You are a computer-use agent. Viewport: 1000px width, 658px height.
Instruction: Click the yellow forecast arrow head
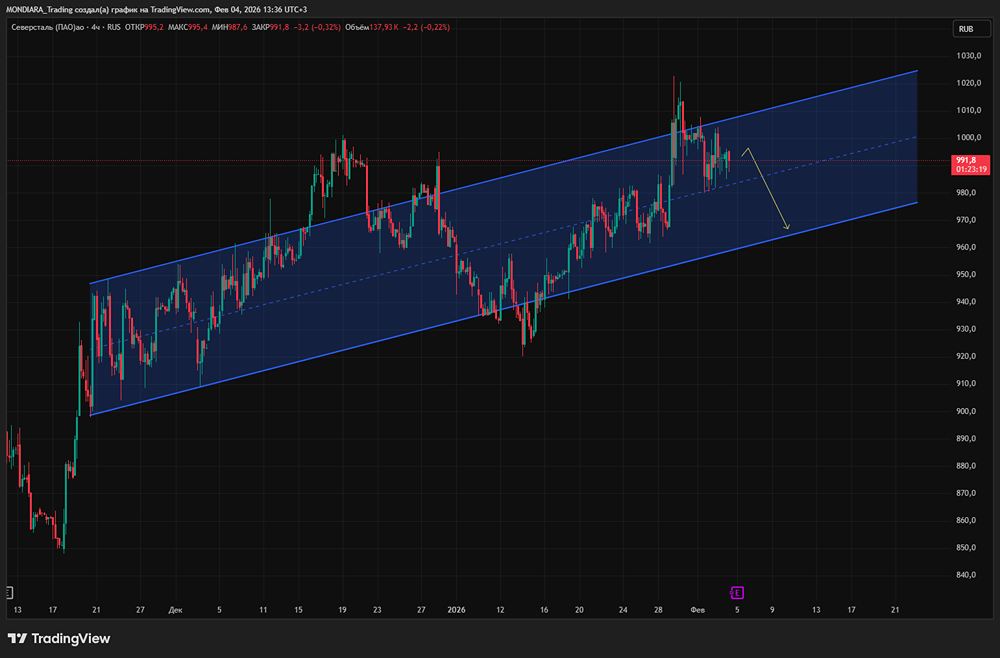[787, 229]
